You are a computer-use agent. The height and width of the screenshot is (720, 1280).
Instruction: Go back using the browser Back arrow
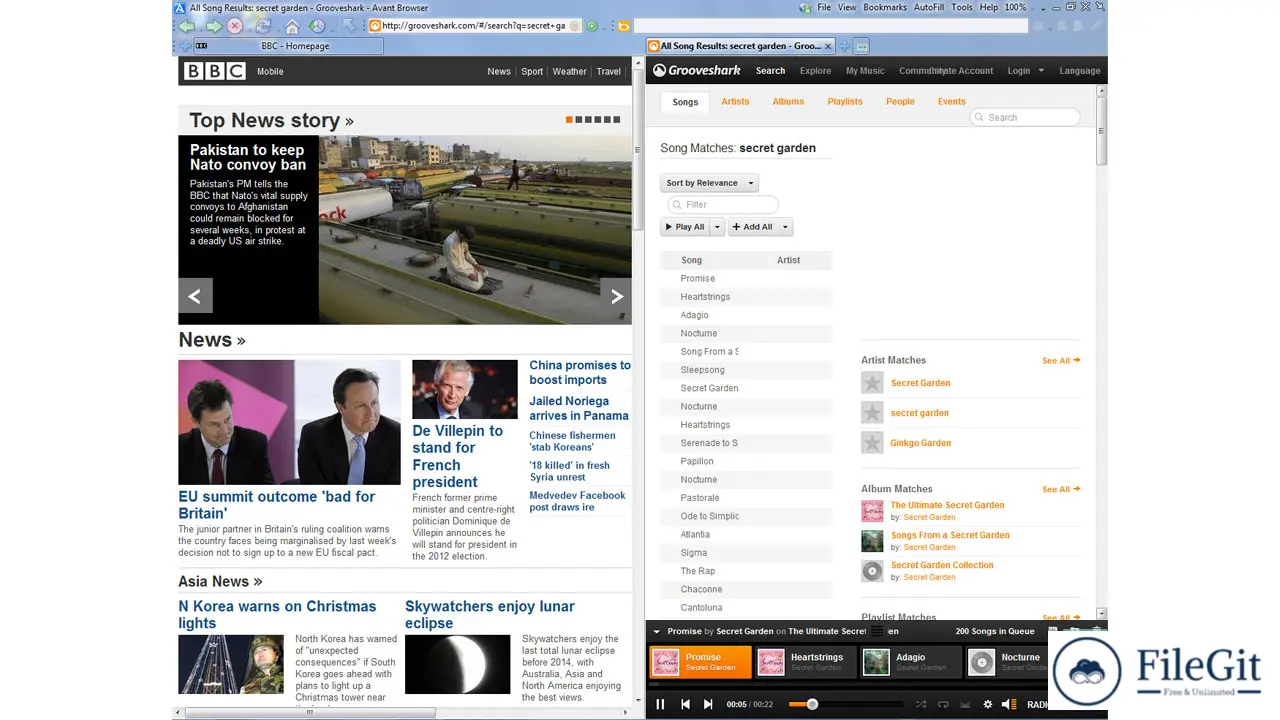[187, 26]
